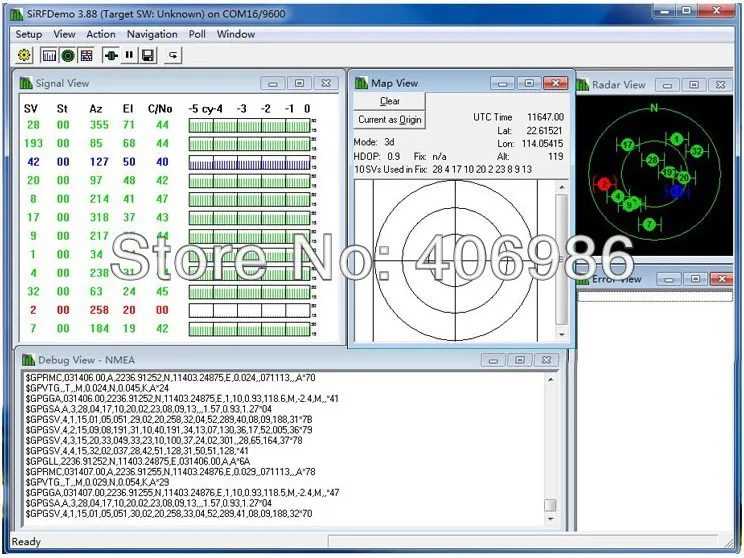744x558 pixels.
Task: Click the Current as Origin button
Action: click(x=390, y=120)
